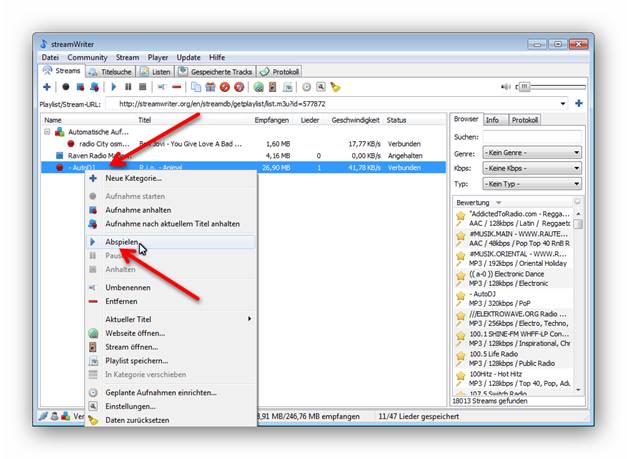627x459 pixels.
Task: Click the star icon of AddictedToRadio.com entry
Action: (461, 216)
